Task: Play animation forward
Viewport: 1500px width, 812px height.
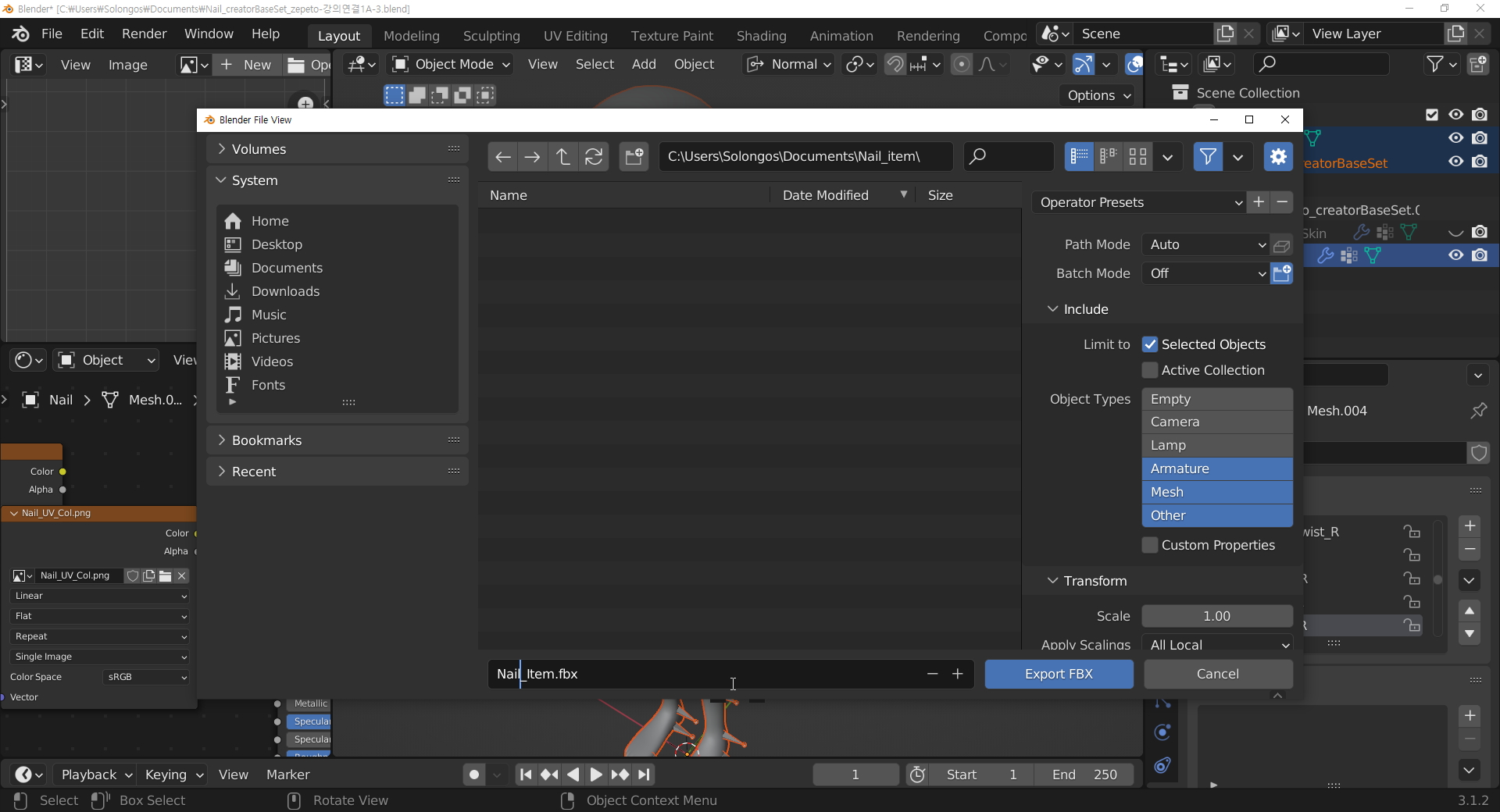Action: pos(596,775)
